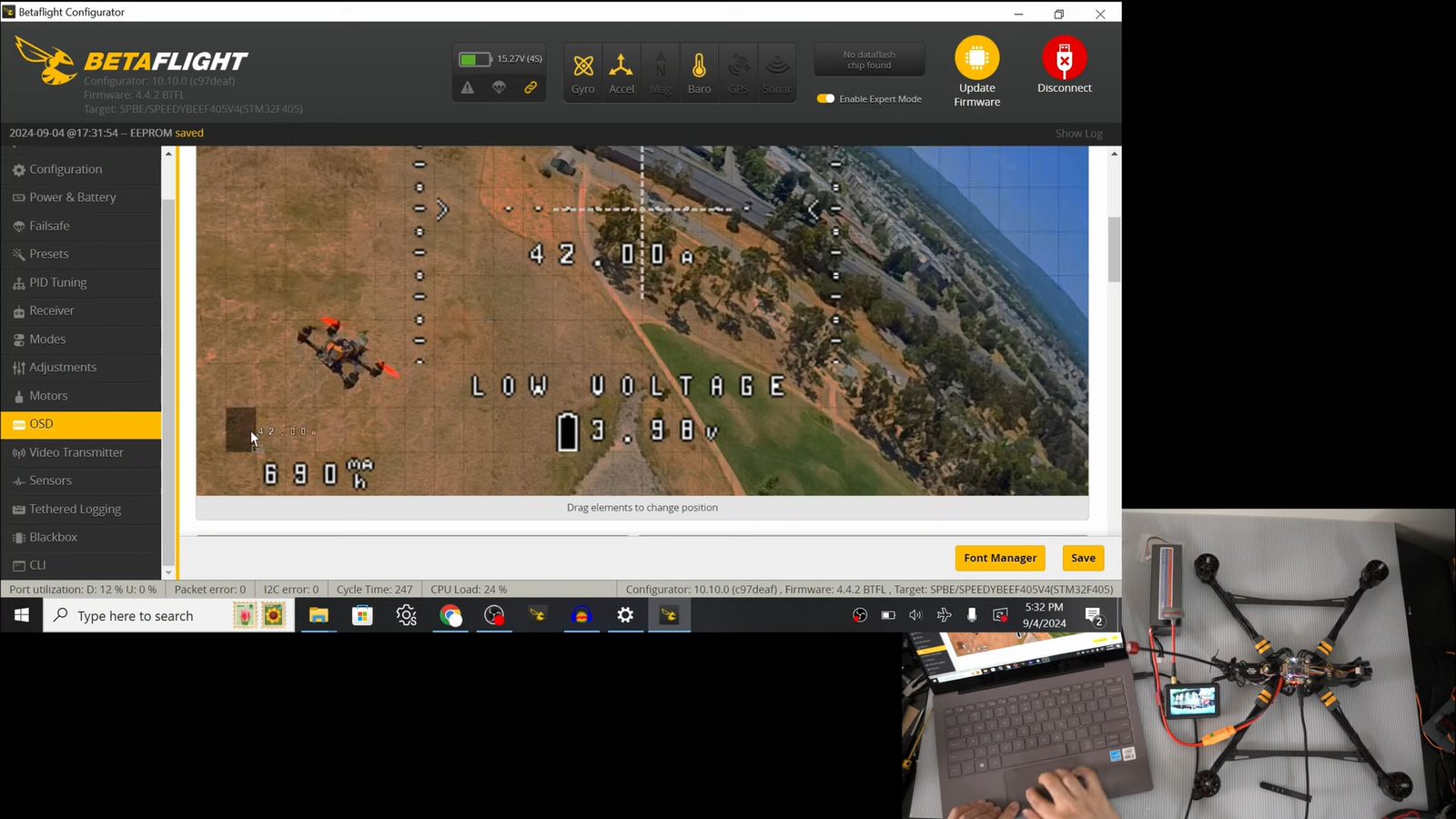
Task: Open the CLI tab
Action: 81,565
